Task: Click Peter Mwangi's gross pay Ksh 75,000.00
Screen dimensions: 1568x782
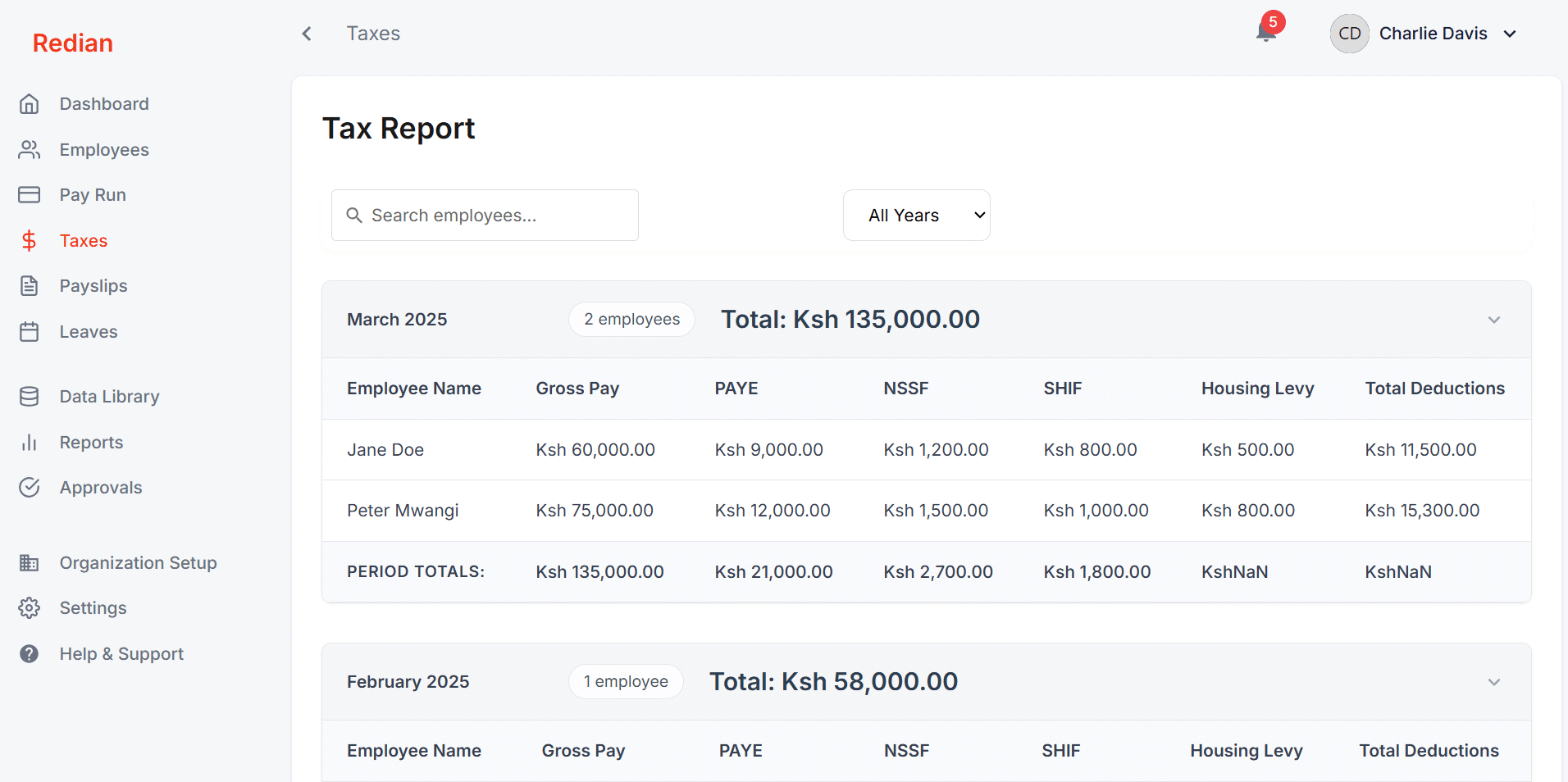Action: [595, 511]
